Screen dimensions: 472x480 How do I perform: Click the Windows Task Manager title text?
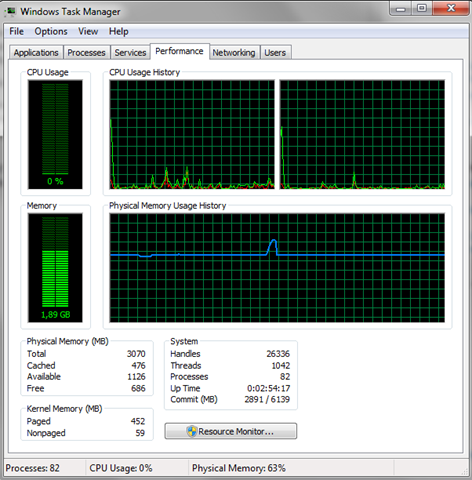(x=70, y=12)
